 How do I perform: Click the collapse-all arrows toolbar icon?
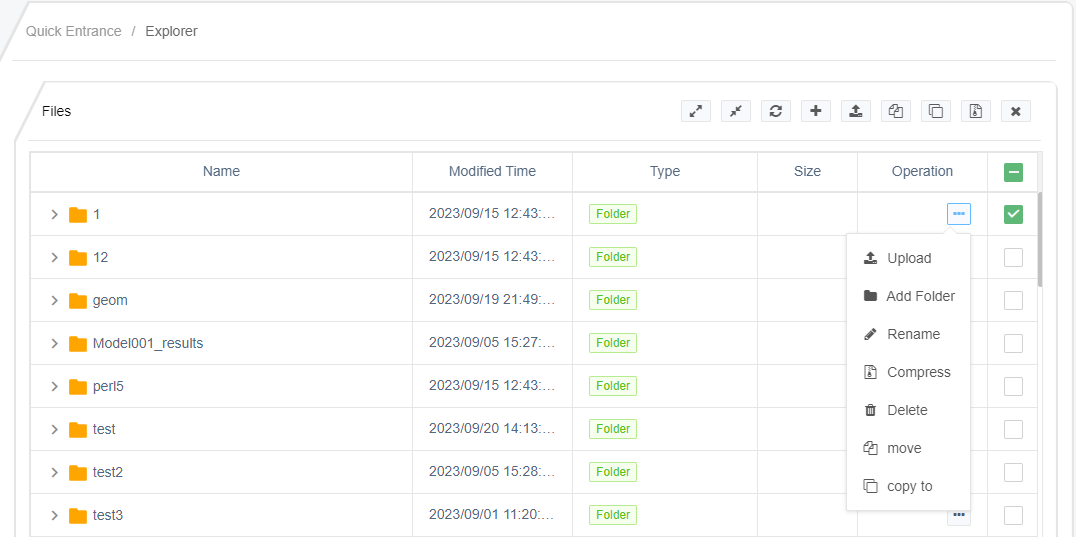(736, 111)
